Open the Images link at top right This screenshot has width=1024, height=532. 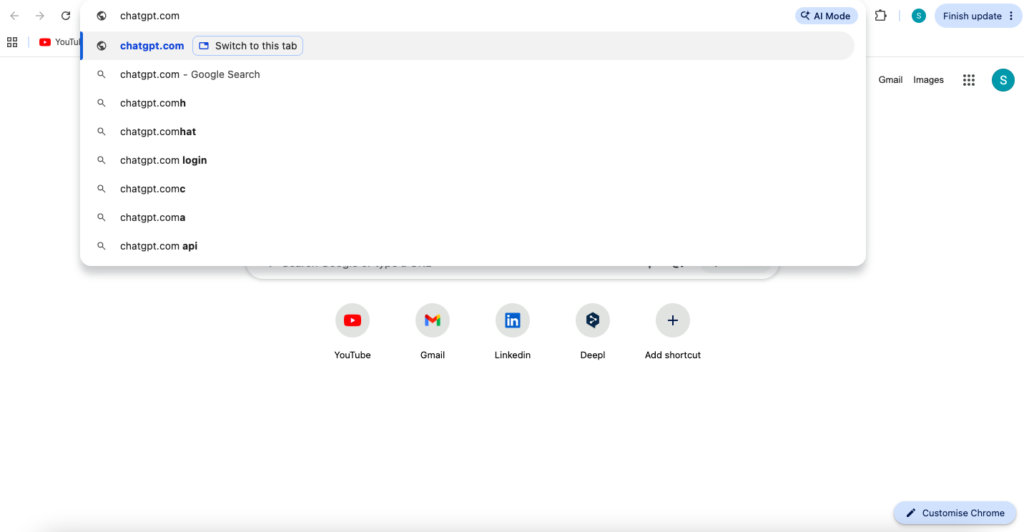pyautogui.click(x=928, y=80)
